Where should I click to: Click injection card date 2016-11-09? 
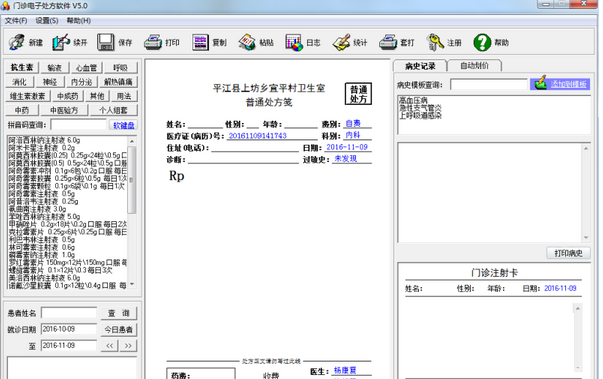click(560, 288)
